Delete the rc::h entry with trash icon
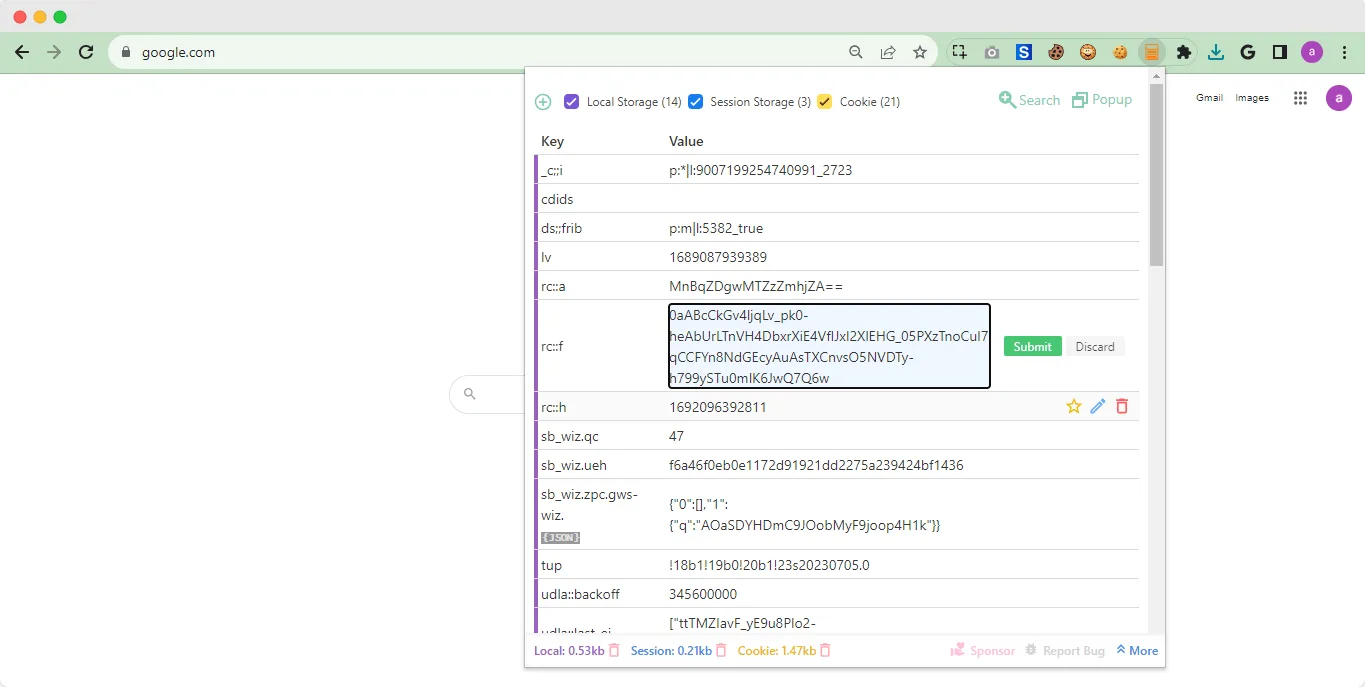The image size is (1365, 687). 1122,406
